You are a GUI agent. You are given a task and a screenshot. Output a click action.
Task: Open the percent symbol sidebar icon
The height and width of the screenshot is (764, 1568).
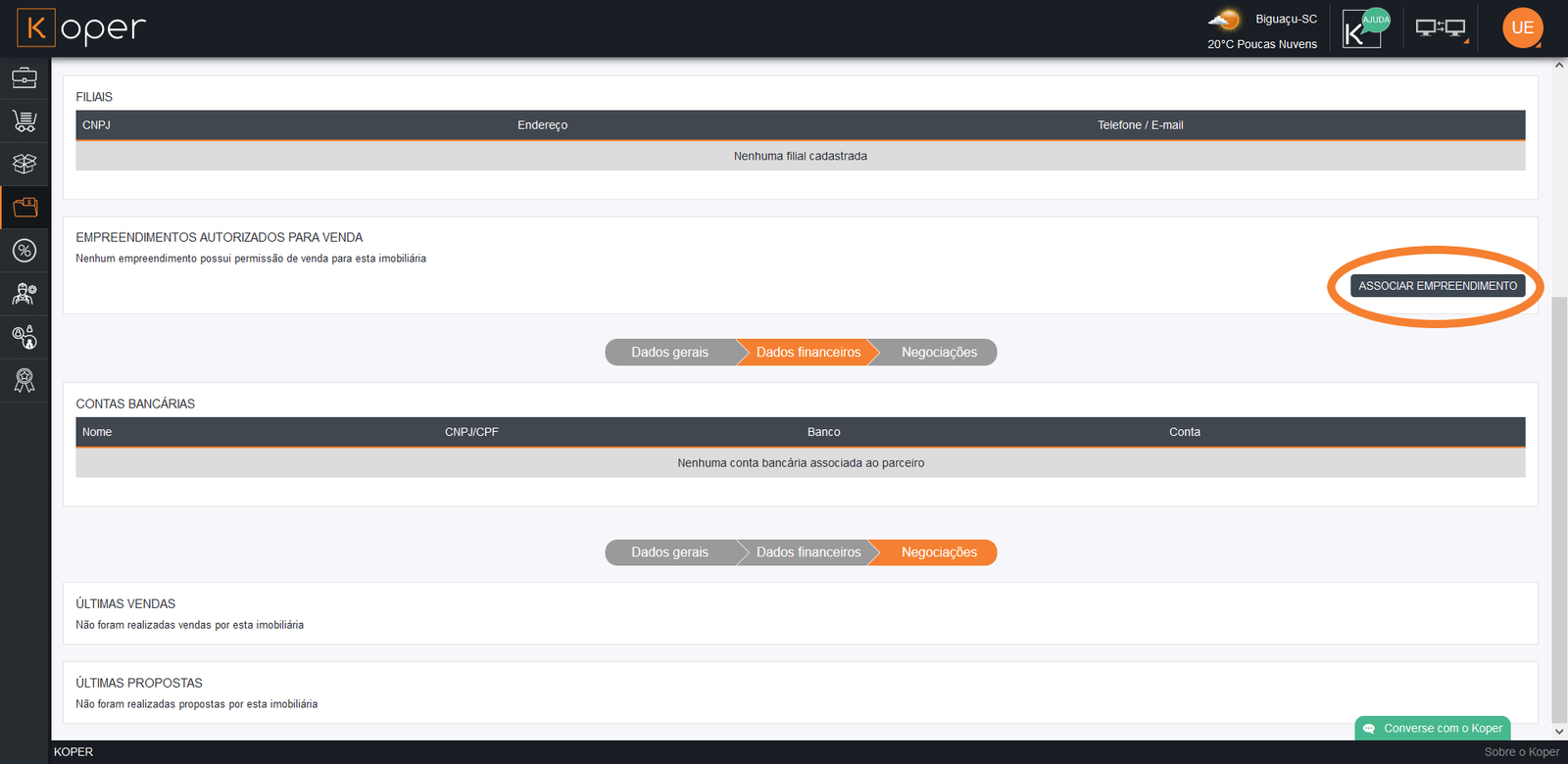pyautogui.click(x=24, y=251)
